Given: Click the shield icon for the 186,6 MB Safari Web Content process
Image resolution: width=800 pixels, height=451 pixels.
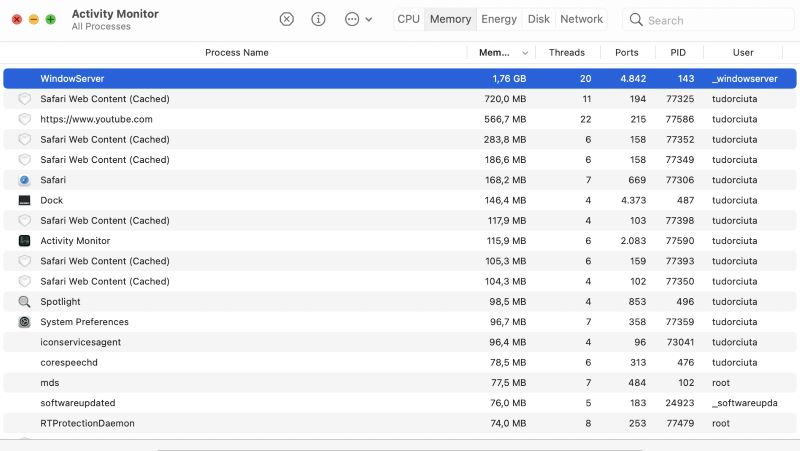Looking at the screenshot, I should tap(24, 160).
